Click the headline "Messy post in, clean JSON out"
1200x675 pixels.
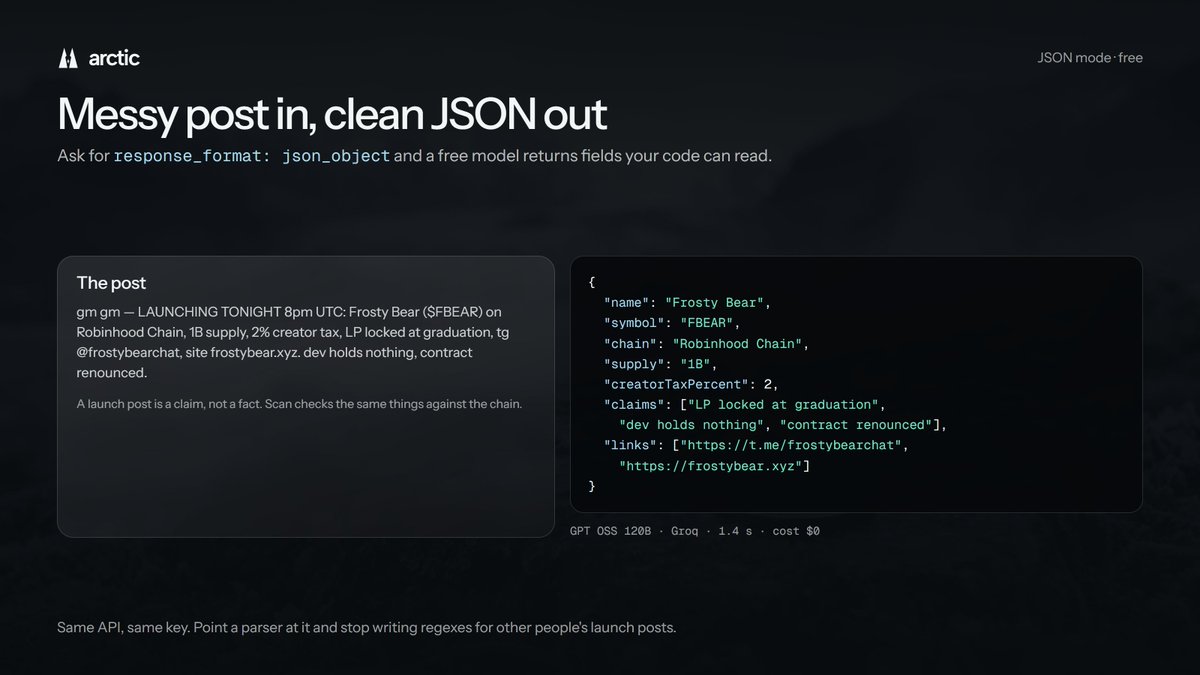click(x=332, y=114)
